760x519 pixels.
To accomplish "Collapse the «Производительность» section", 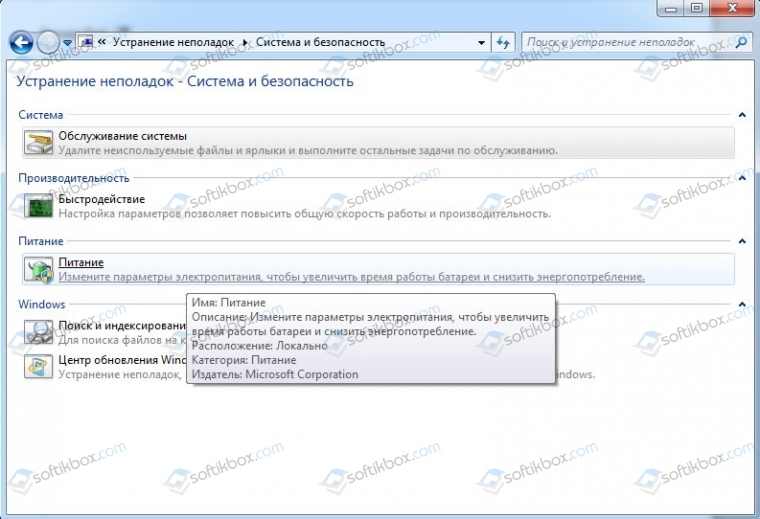I will [x=742, y=178].
